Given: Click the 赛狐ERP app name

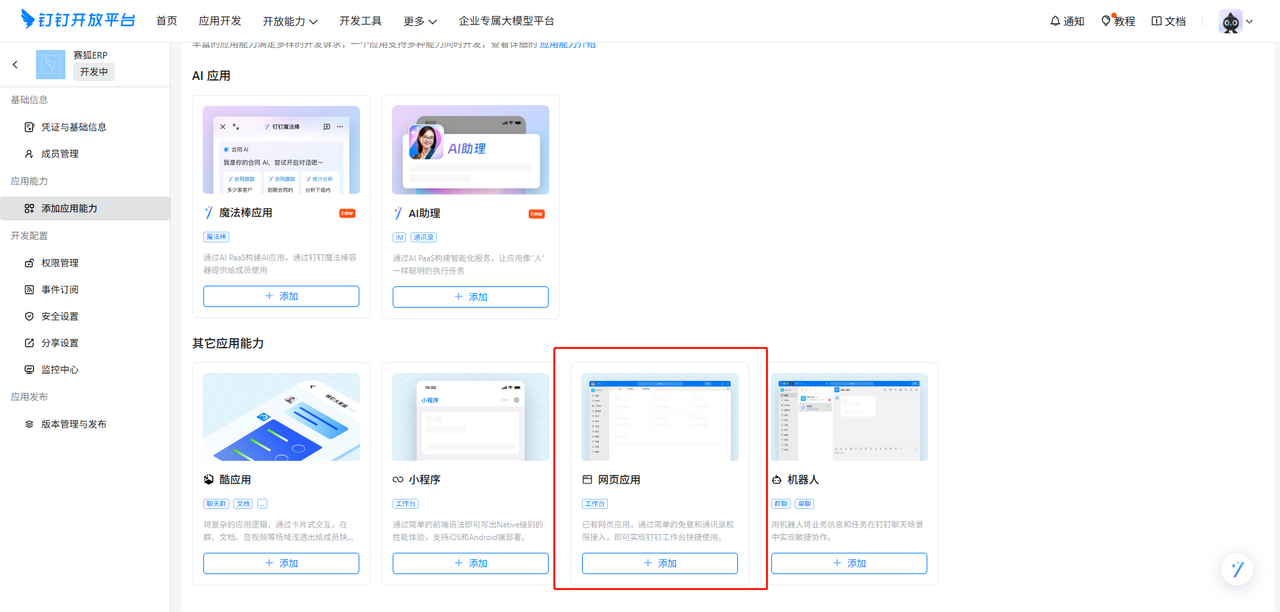Looking at the screenshot, I should pos(90,55).
